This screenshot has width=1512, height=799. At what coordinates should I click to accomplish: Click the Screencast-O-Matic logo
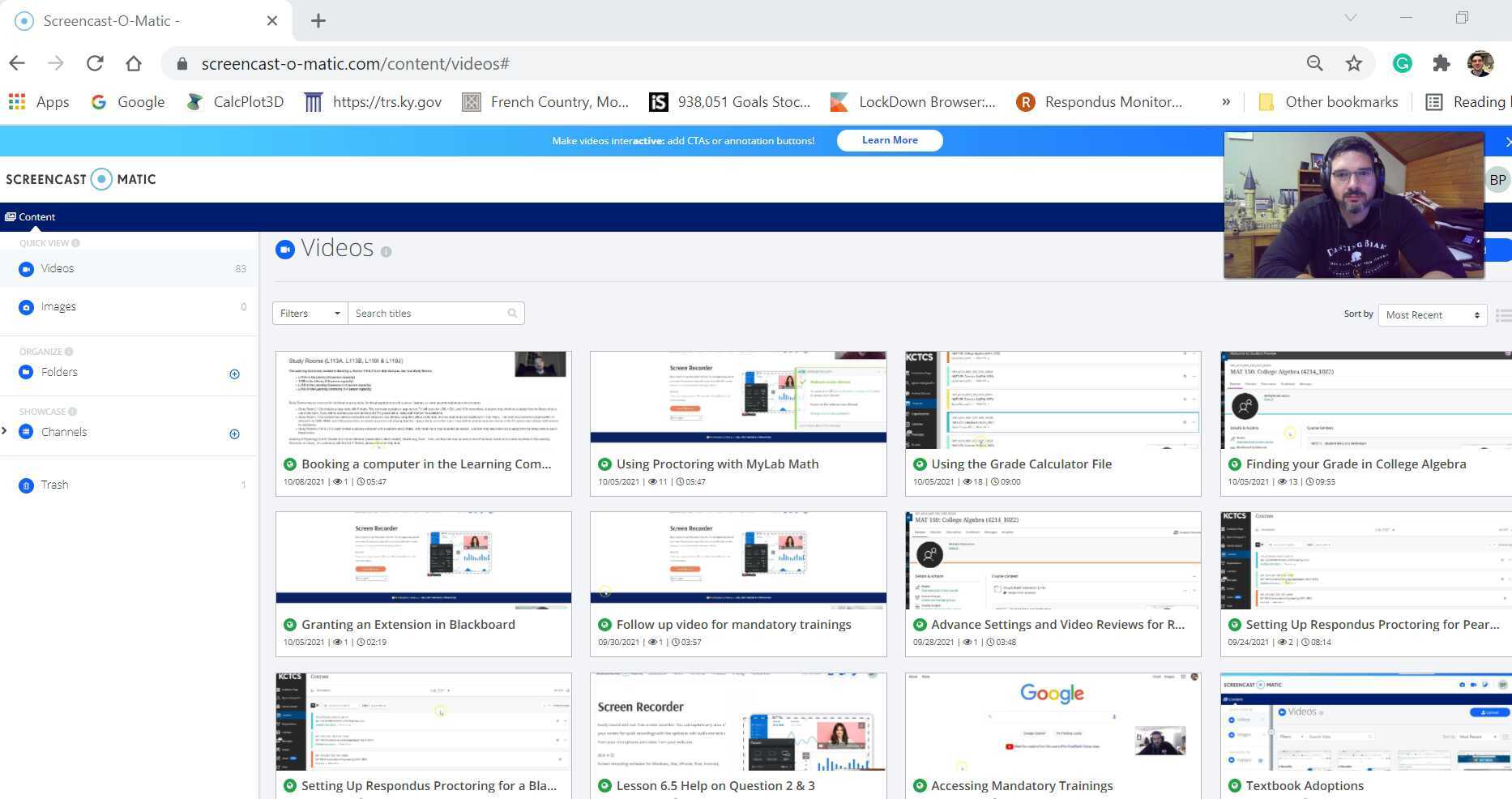pyautogui.click(x=81, y=179)
